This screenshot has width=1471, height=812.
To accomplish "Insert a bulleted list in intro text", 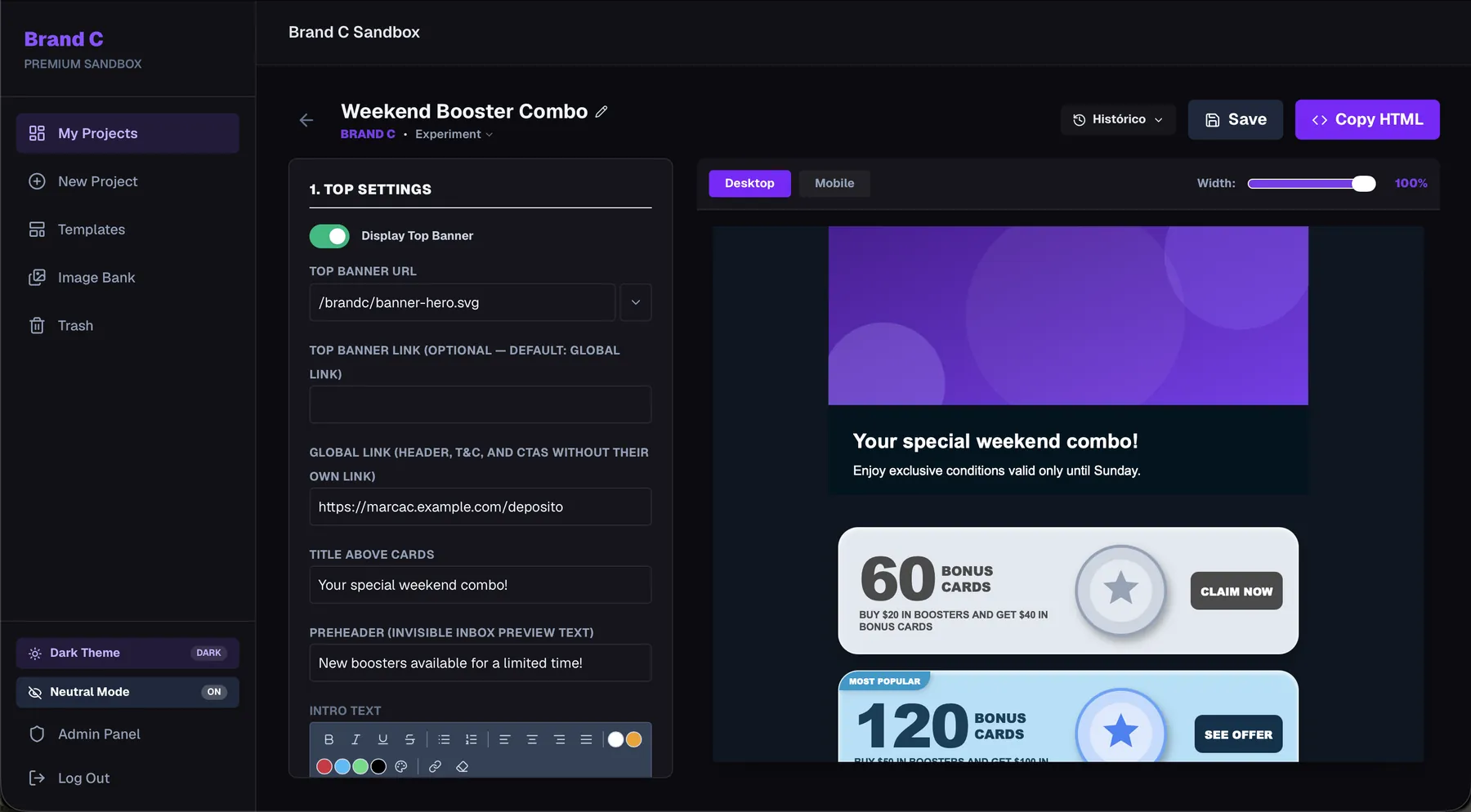I will point(444,739).
